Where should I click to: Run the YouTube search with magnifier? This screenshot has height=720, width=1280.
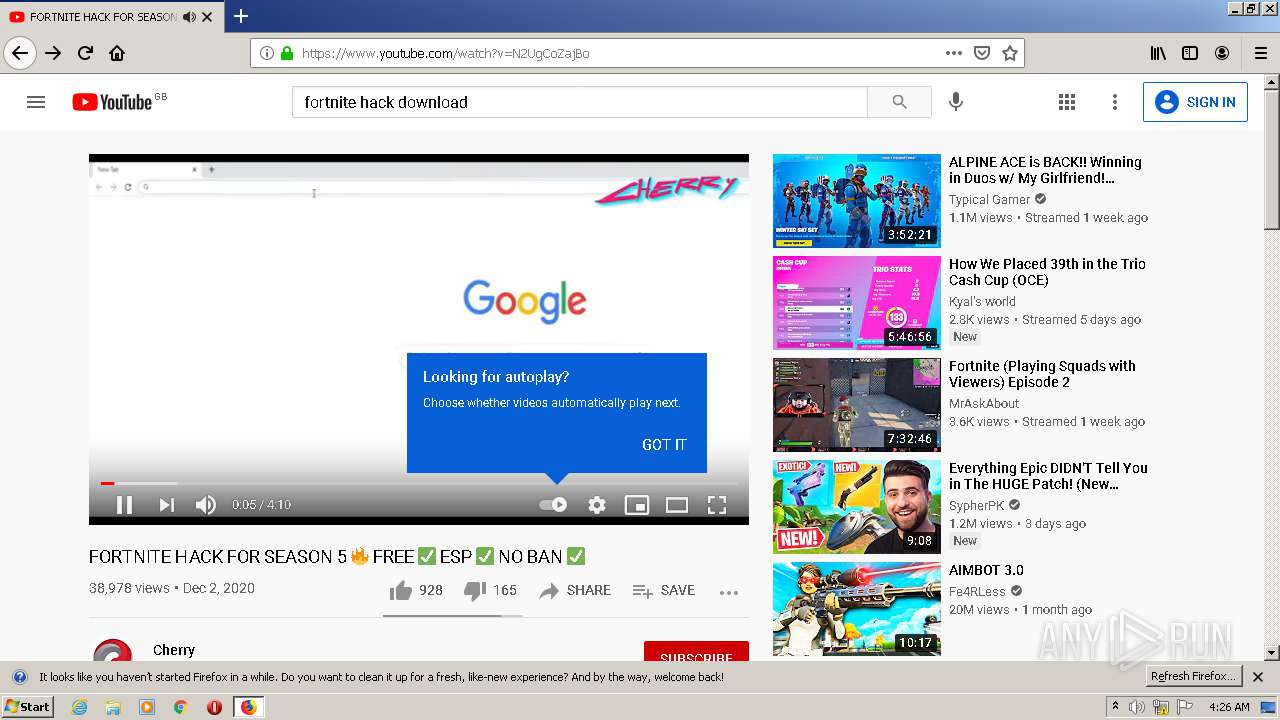[899, 102]
